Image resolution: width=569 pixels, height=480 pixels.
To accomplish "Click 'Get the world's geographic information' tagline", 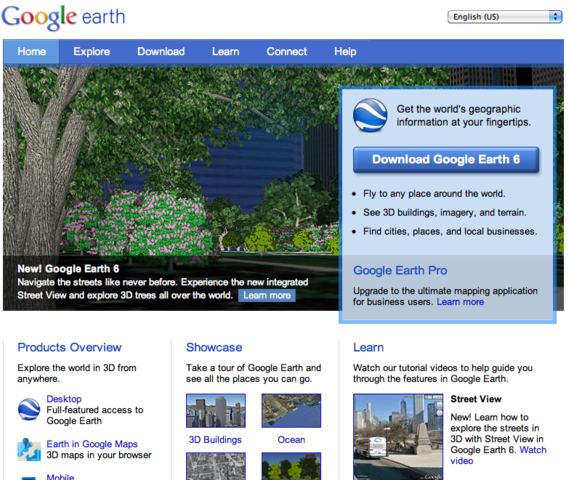I will [463, 115].
